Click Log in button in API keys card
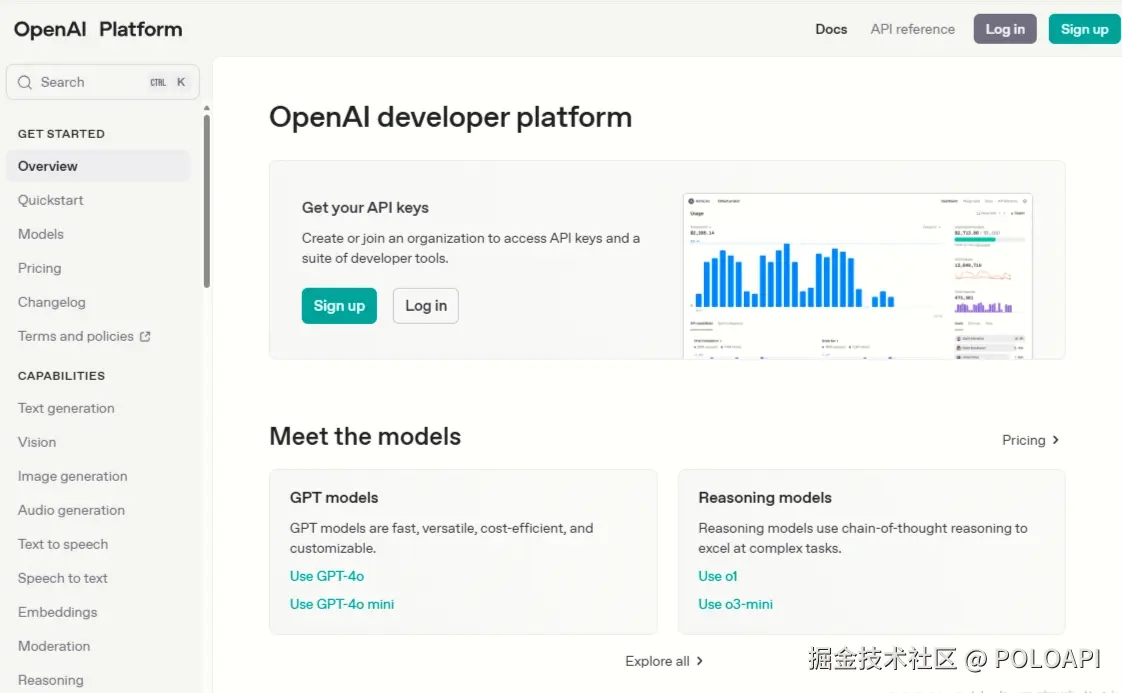Image resolution: width=1122 pixels, height=693 pixels. (x=426, y=306)
